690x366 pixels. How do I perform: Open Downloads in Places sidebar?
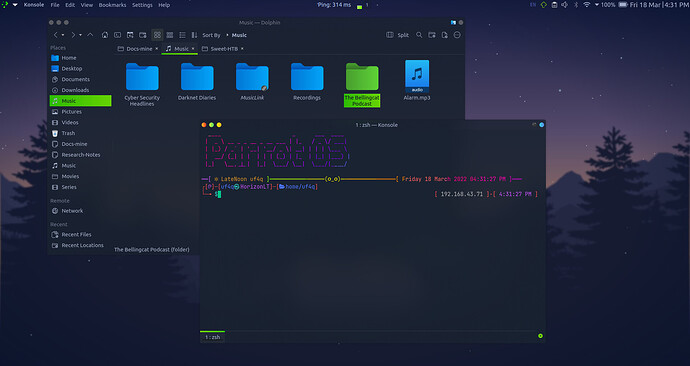coord(75,90)
